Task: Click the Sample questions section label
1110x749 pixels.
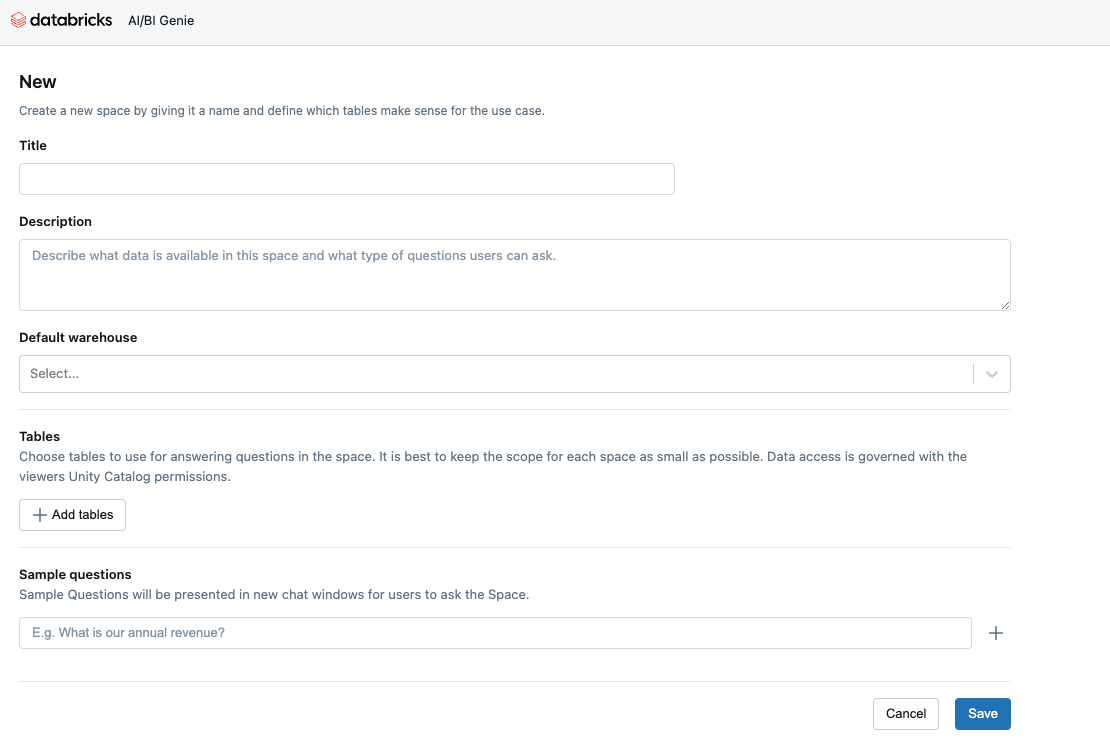Action: (75, 574)
